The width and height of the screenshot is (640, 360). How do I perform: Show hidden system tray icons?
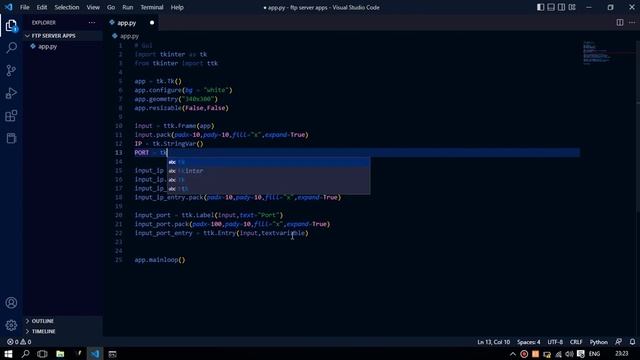tap(513, 354)
